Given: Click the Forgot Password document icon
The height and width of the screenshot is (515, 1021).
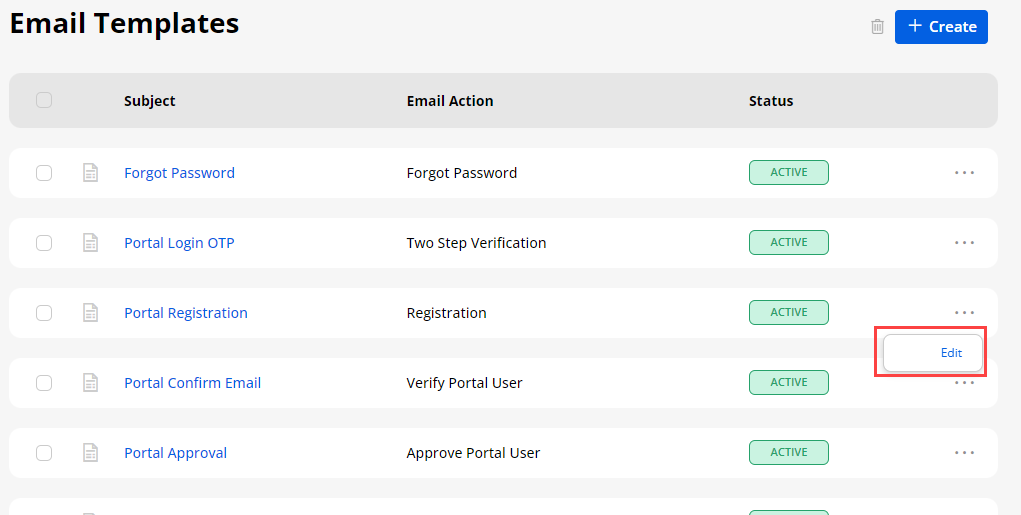Looking at the screenshot, I should pyautogui.click(x=90, y=173).
